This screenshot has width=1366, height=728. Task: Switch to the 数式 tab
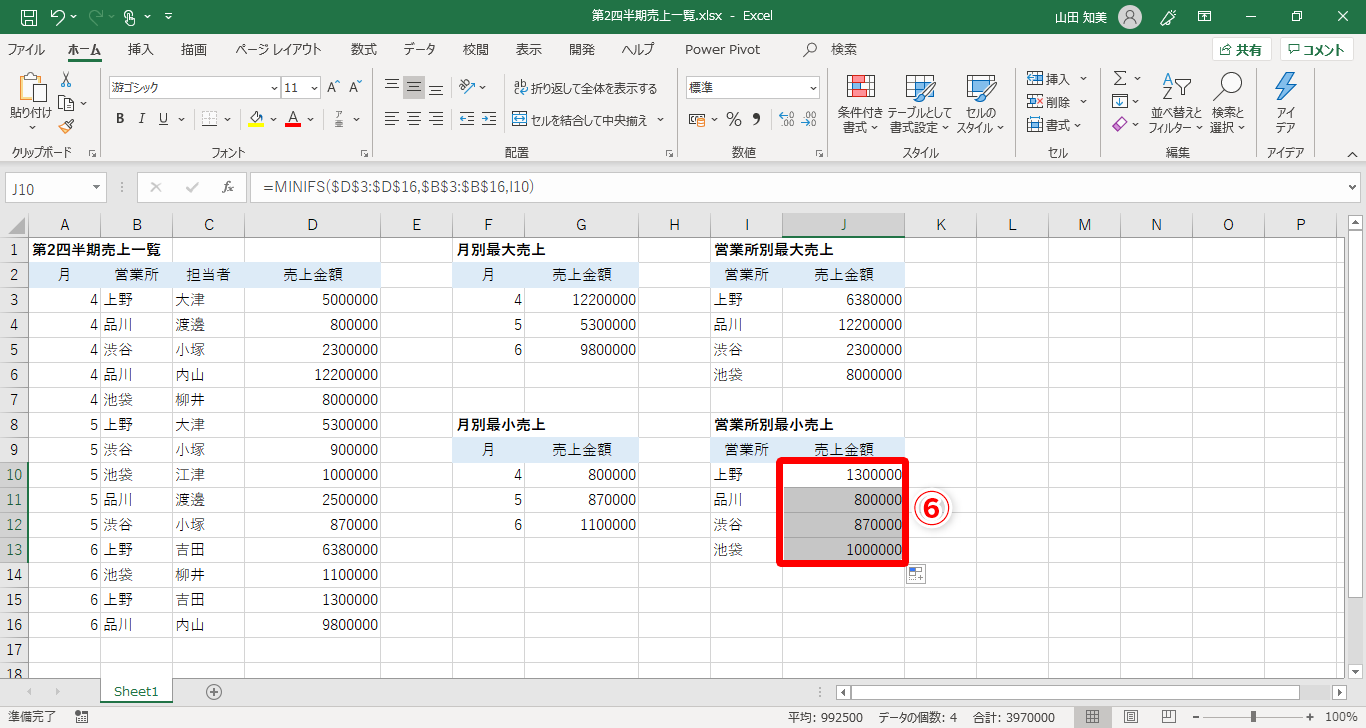click(x=364, y=49)
